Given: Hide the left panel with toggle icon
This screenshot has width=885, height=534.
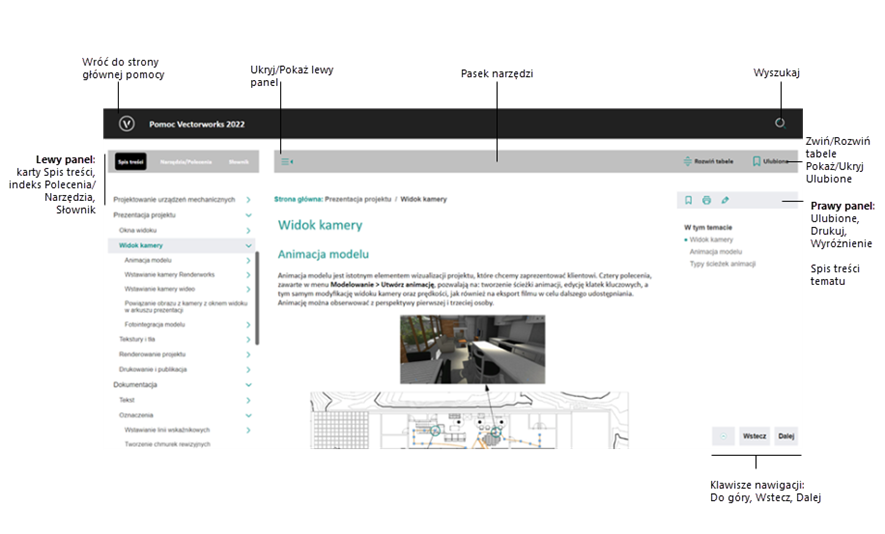Looking at the screenshot, I should click(x=287, y=161).
